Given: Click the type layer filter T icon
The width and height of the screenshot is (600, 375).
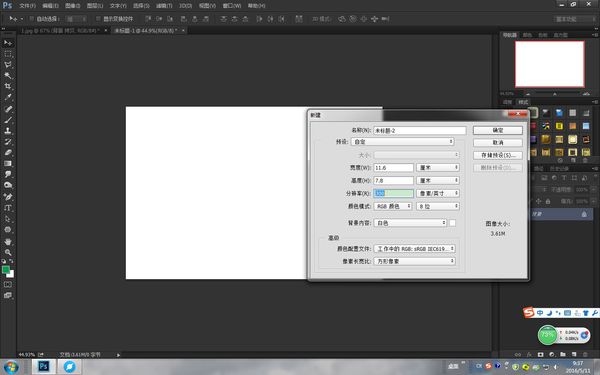Looking at the screenshot, I should 564,178.
